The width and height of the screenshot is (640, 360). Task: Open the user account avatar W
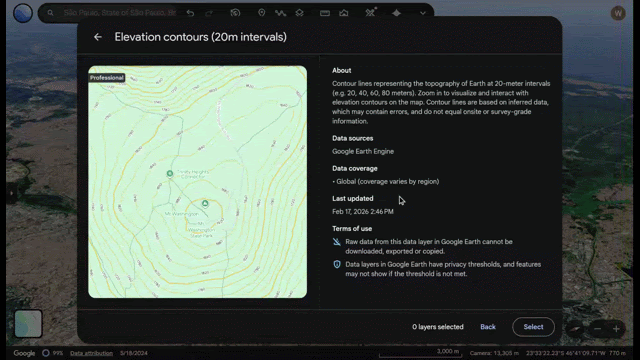click(618, 13)
